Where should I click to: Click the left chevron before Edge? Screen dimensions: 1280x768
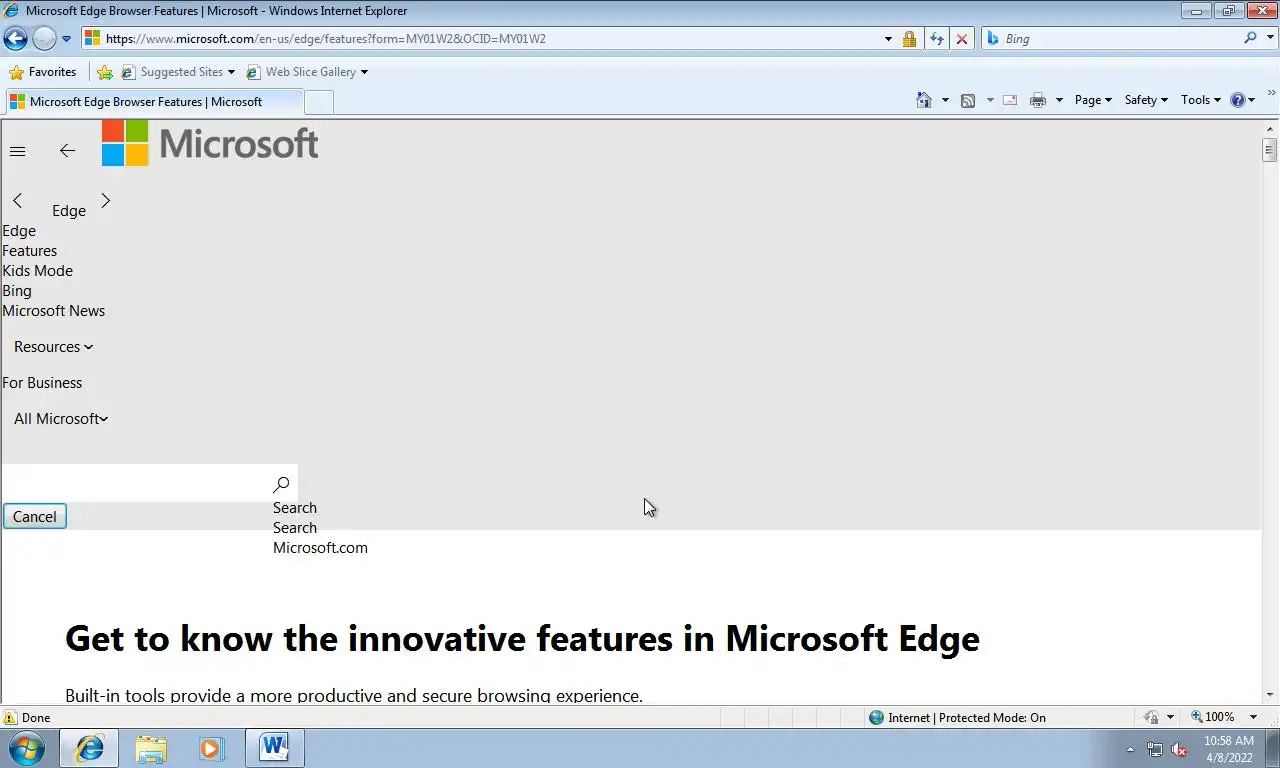pyautogui.click(x=17, y=201)
